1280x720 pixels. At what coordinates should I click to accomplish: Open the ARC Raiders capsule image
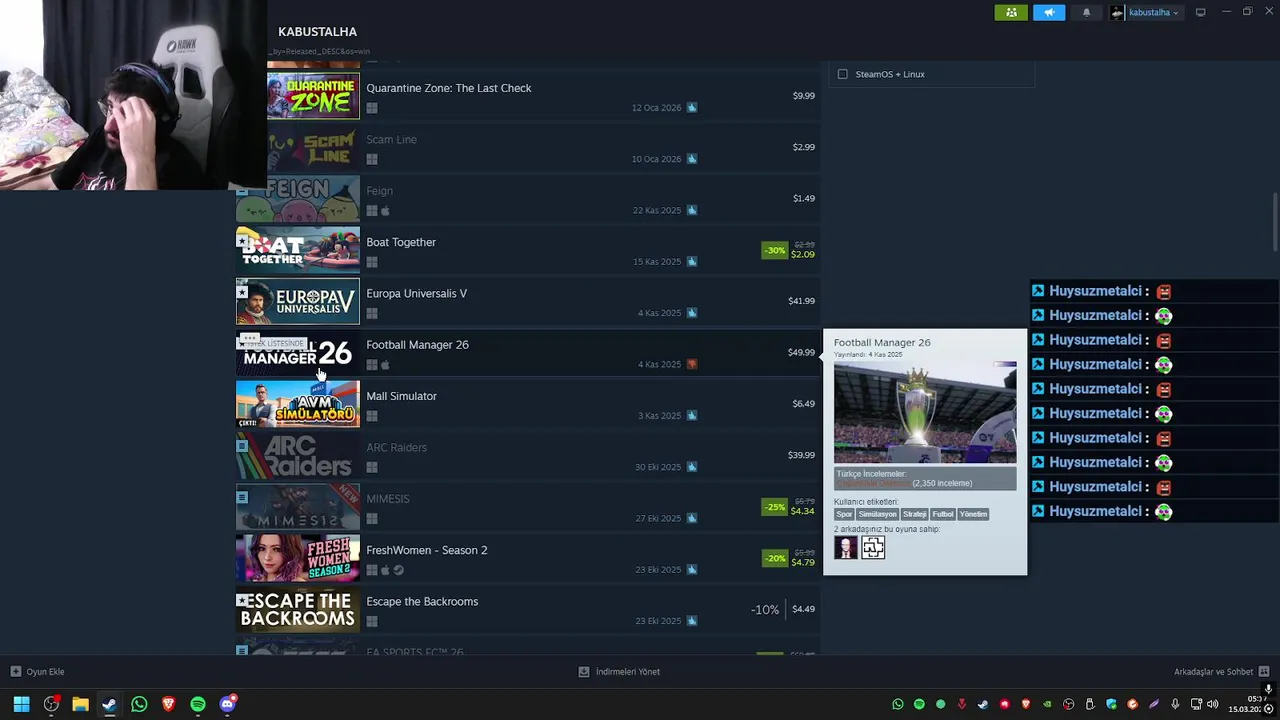(298, 455)
